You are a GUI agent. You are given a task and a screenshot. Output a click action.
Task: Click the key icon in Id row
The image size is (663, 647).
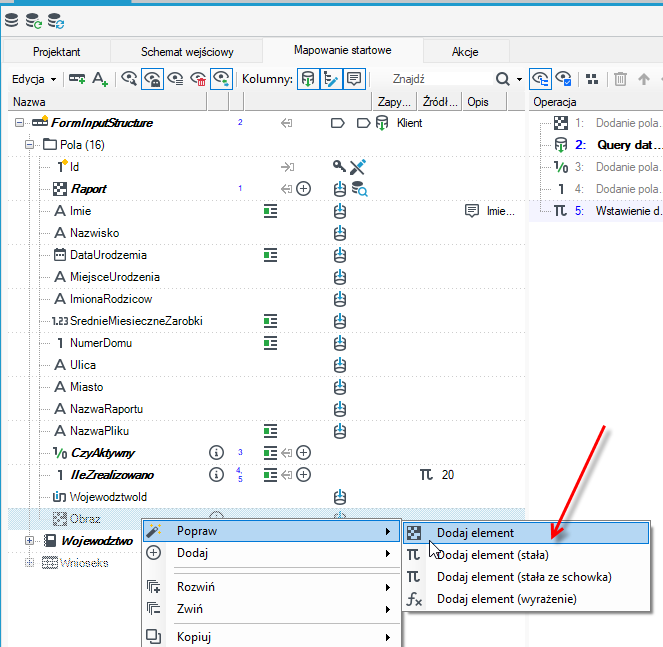click(339, 167)
